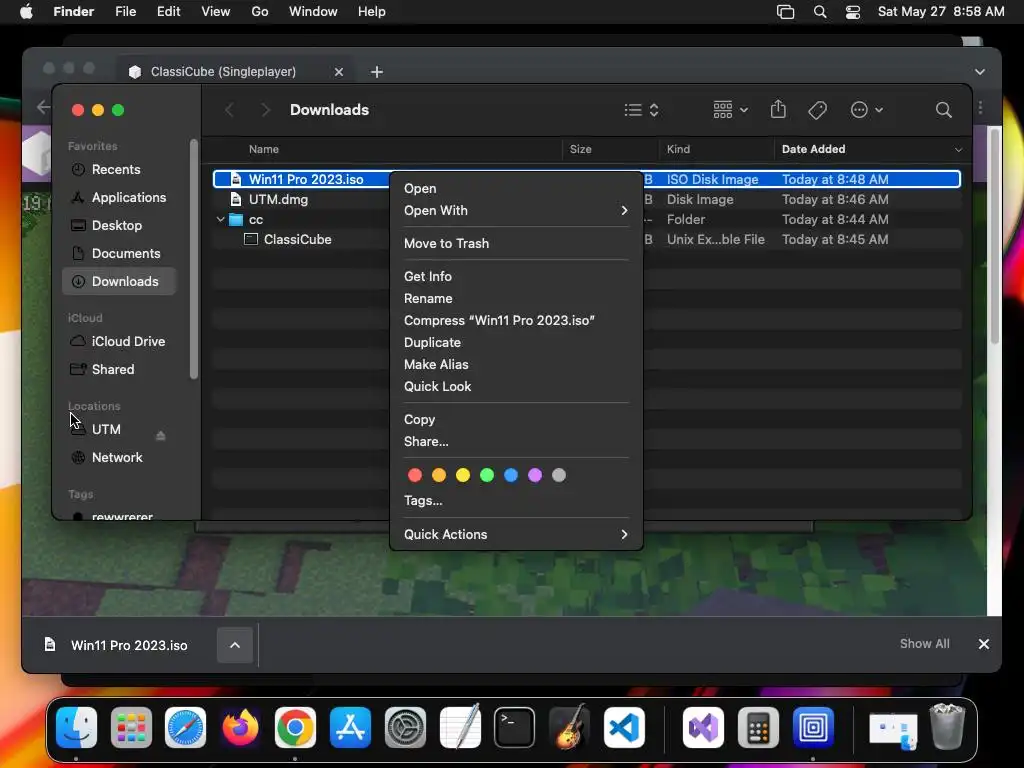Open the view style list switcher
The image size is (1024, 768).
click(x=641, y=110)
